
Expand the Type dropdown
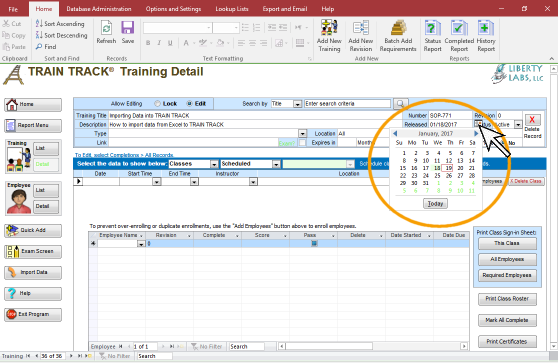click(x=302, y=133)
